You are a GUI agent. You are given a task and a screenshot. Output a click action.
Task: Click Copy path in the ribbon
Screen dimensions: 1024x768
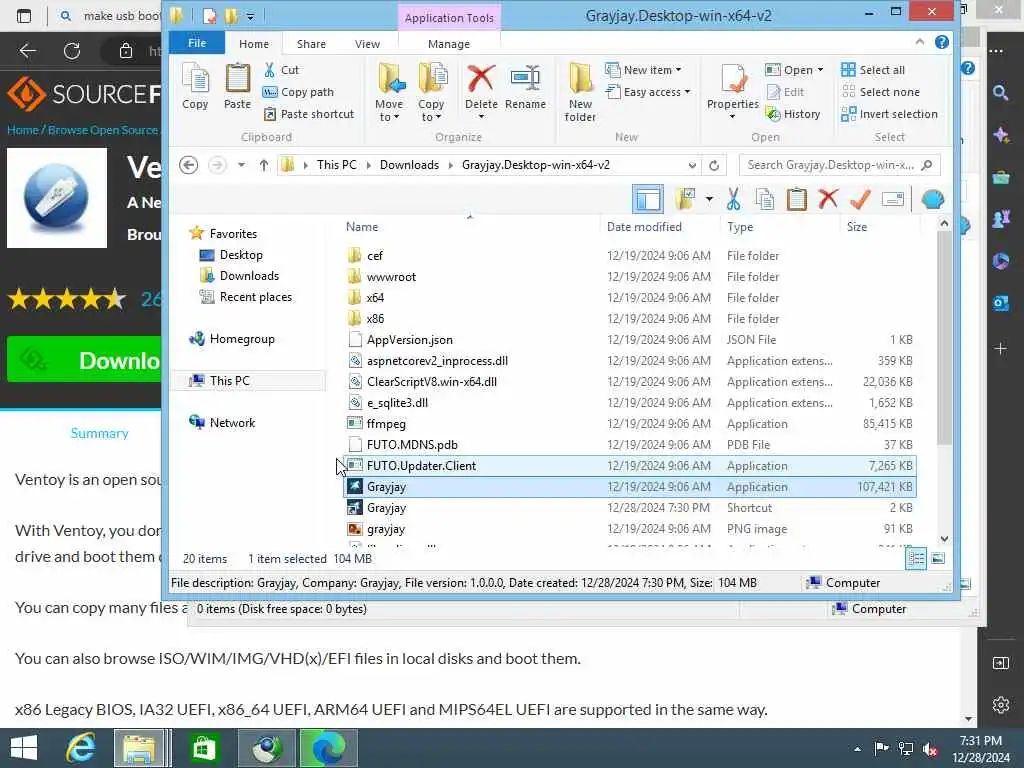click(x=298, y=92)
